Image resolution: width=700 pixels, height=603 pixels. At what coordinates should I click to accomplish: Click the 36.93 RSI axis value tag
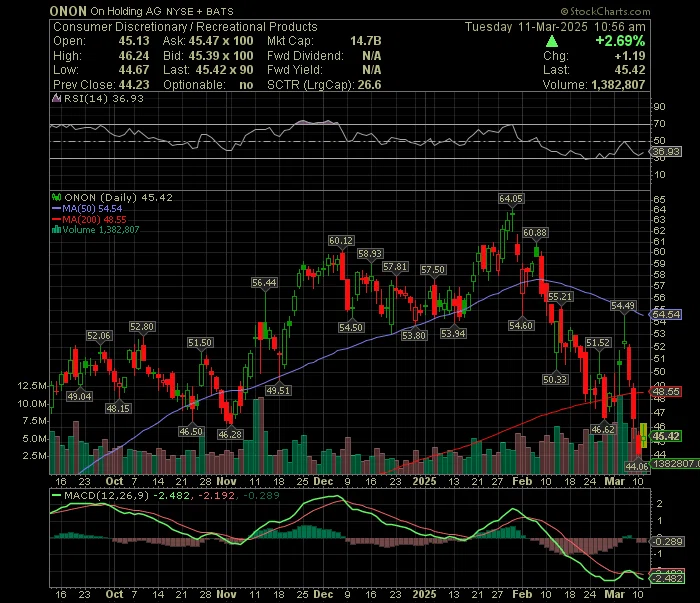(665, 152)
